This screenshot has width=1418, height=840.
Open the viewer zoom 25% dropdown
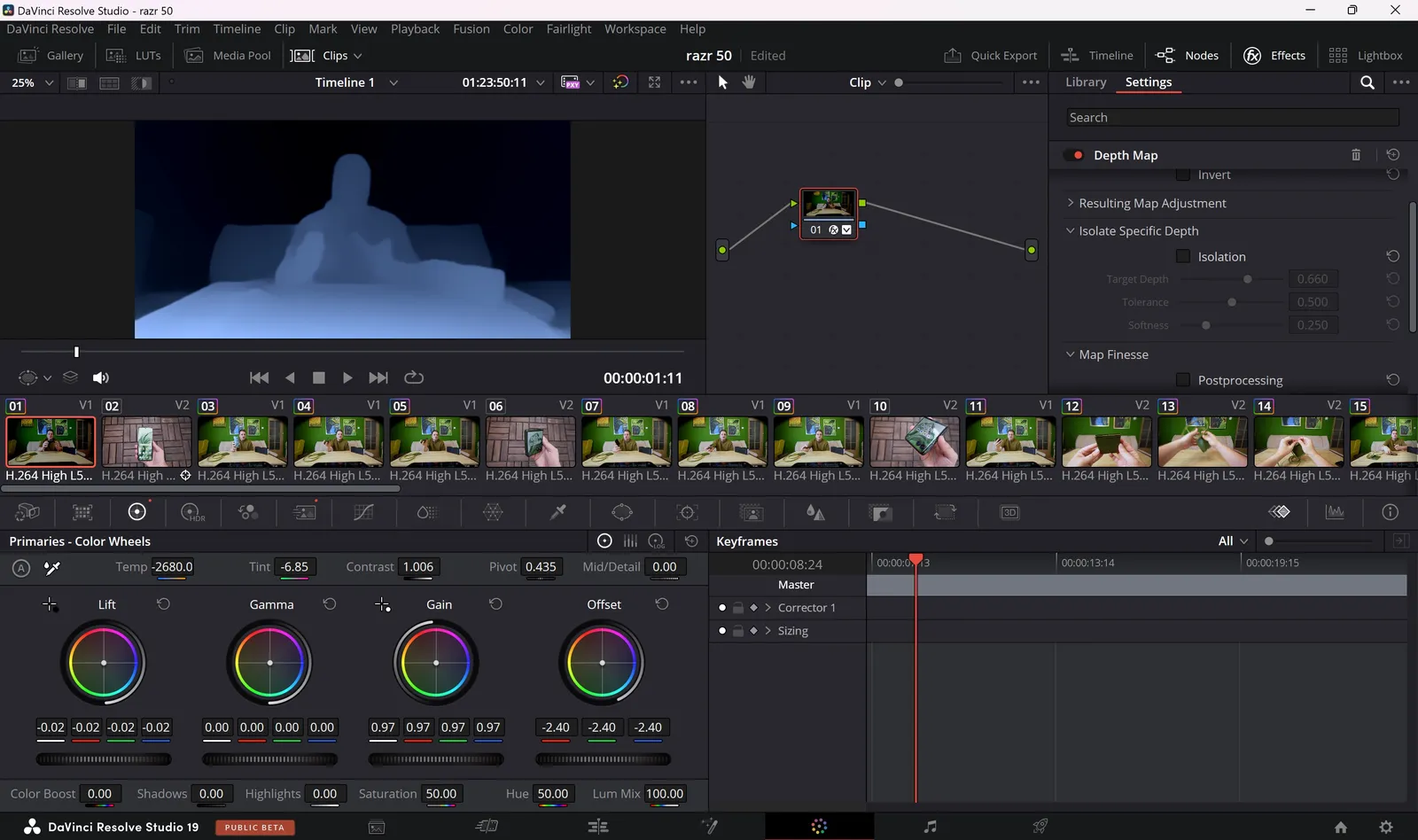pos(32,82)
